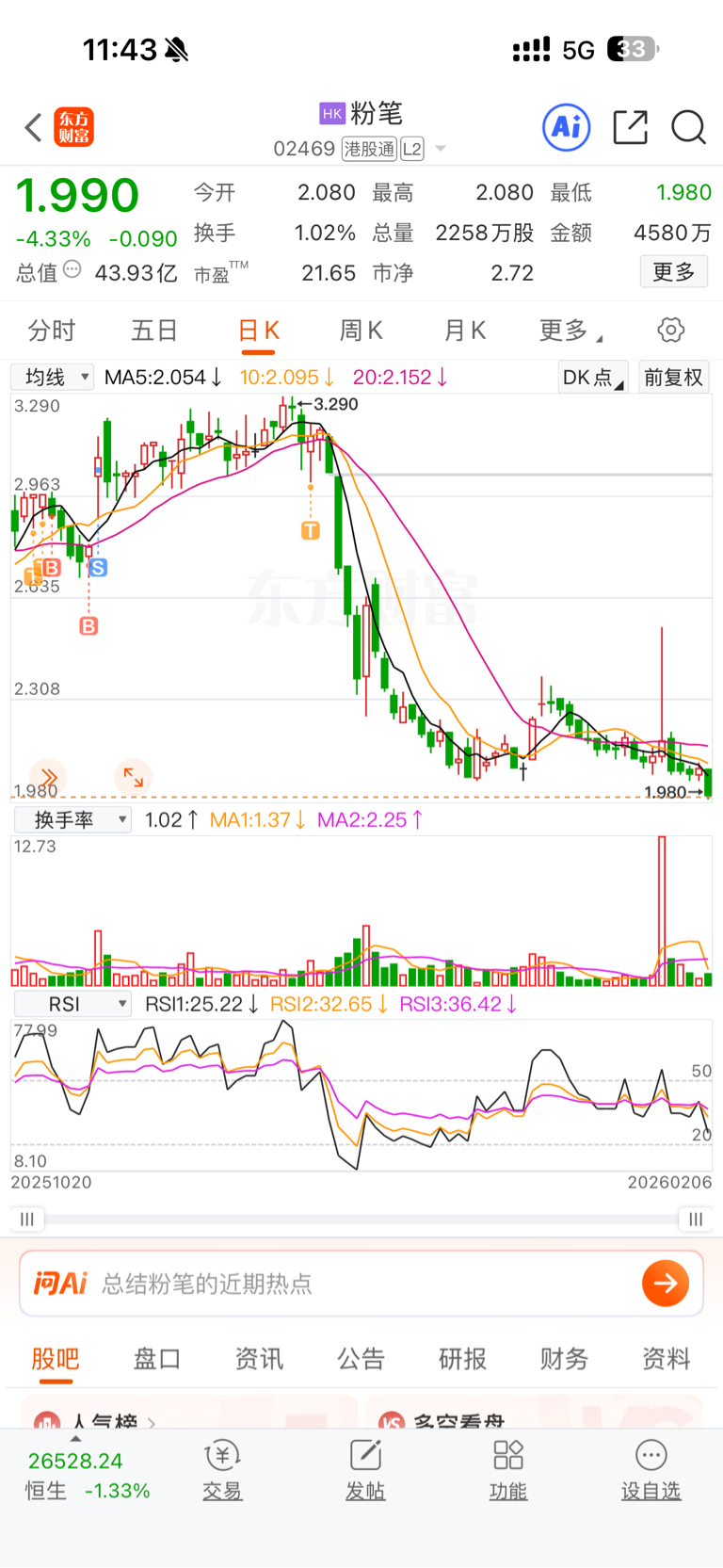Go back with the left arrow
This screenshot has height=1568, width=723.
click(x=33, y=127)
